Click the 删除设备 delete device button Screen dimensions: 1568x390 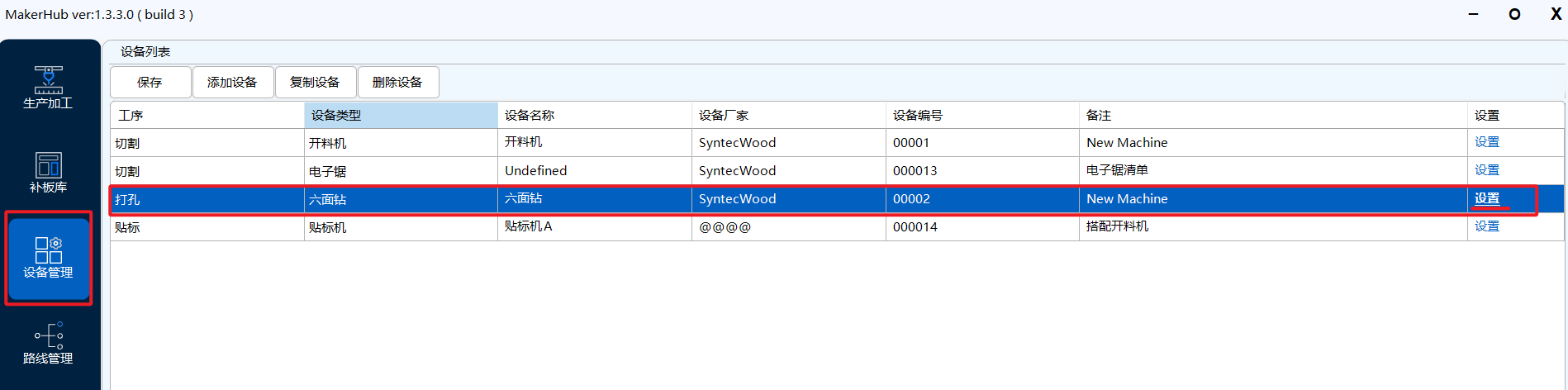tap(397, 83)
